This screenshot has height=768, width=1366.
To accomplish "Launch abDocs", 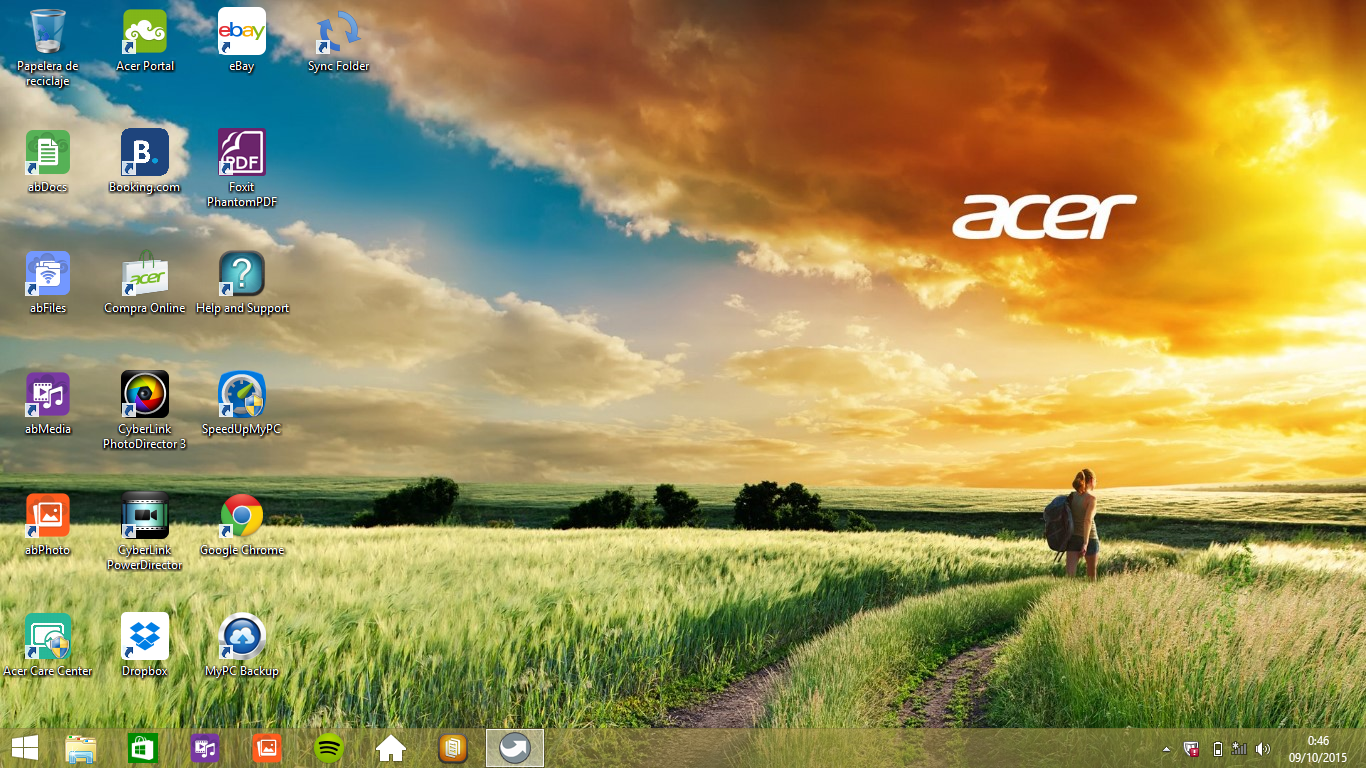I will pyautogui.click(x=46, y=153).
